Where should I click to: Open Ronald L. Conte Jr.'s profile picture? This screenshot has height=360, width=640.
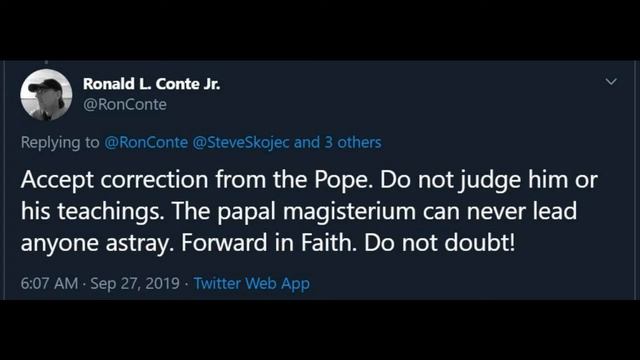tap(46, 95)
